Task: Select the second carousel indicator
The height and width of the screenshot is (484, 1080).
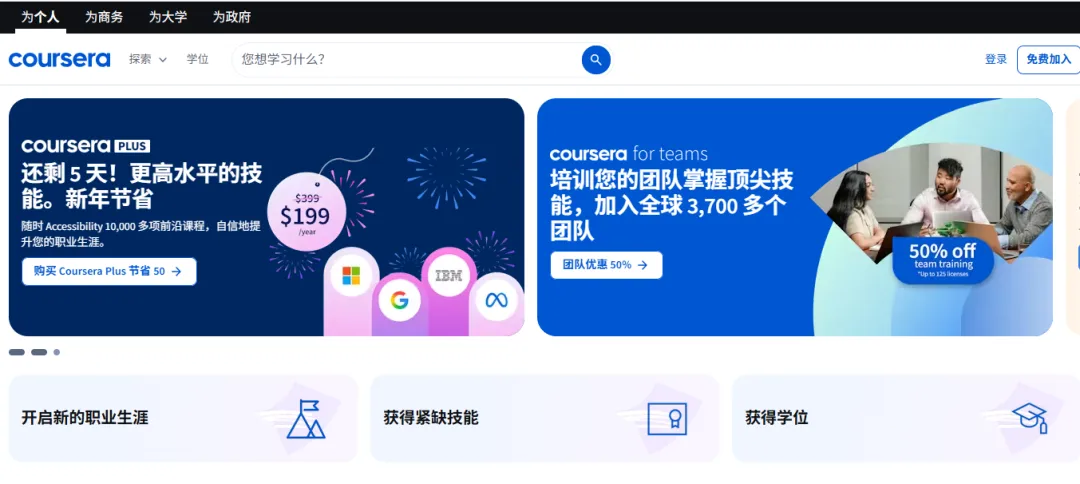Action: [x=39, y=352]
